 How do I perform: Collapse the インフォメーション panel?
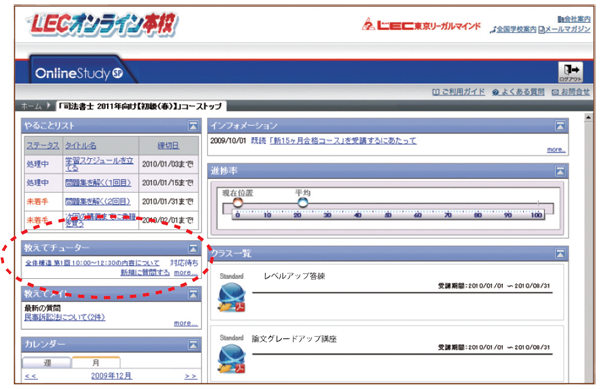560,125
